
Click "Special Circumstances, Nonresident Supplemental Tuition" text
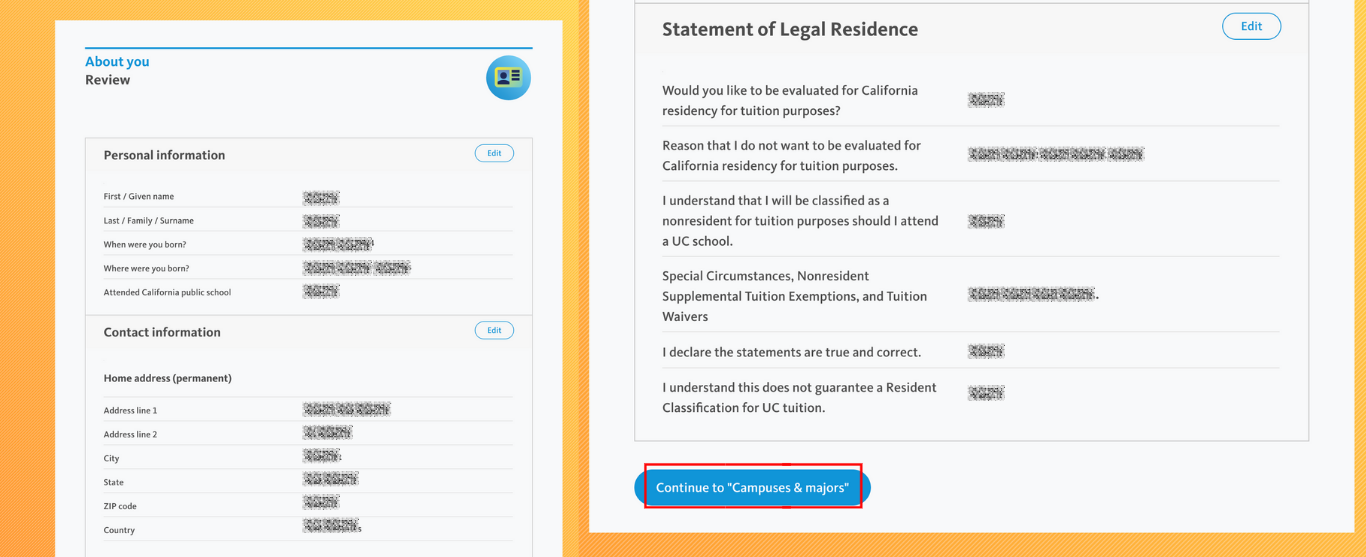tap(795, 296)
